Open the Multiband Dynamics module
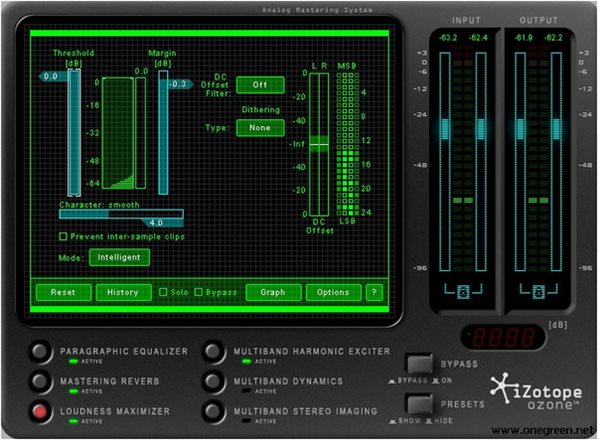The height and width of the screenshot is (443, 600). tap(213, 381)
